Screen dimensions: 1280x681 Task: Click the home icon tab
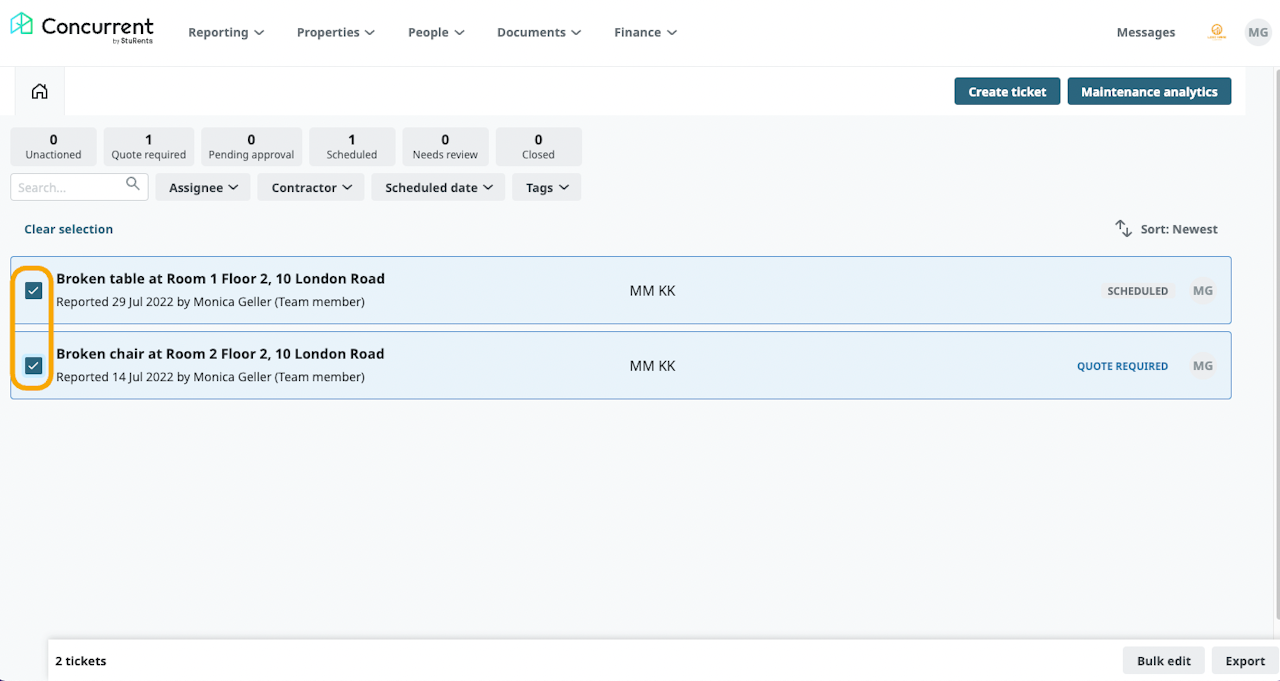(x=40, y=92)
